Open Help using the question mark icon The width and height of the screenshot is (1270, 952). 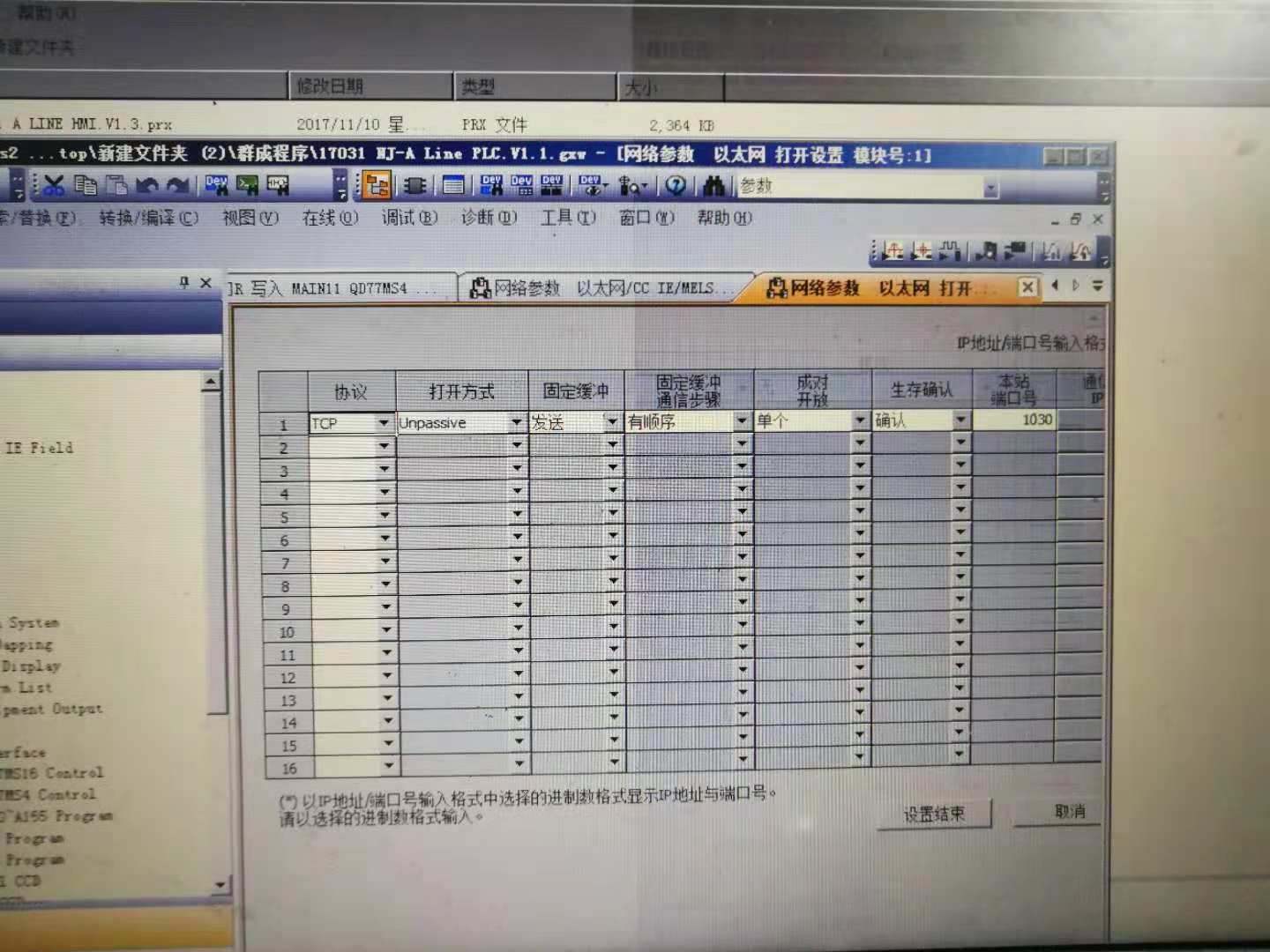(676, 185)
